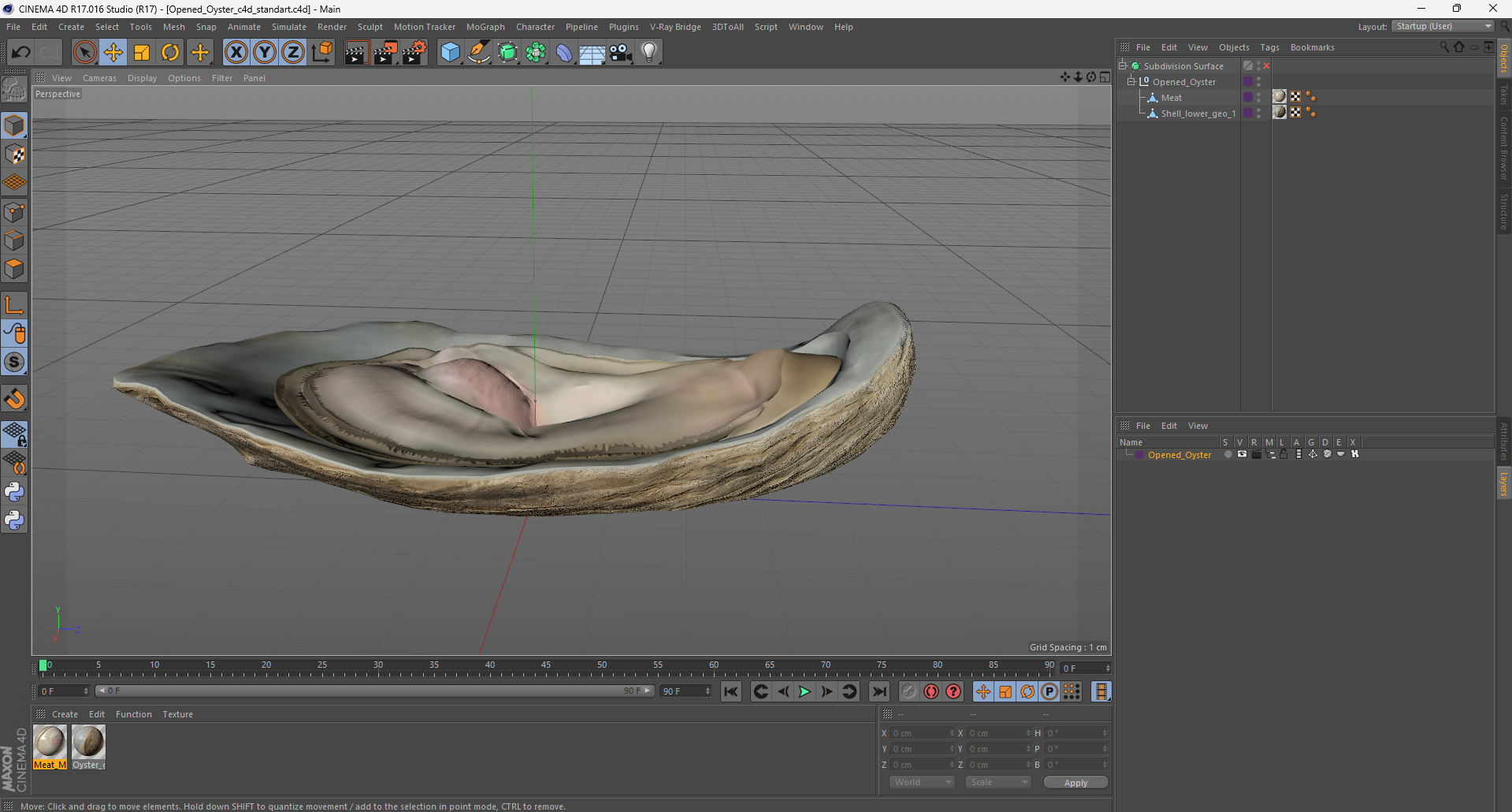1512x812 pixels.
Task: Open the spline Pen tool icon
Action: pyautogui.click(x=479, y=53)
